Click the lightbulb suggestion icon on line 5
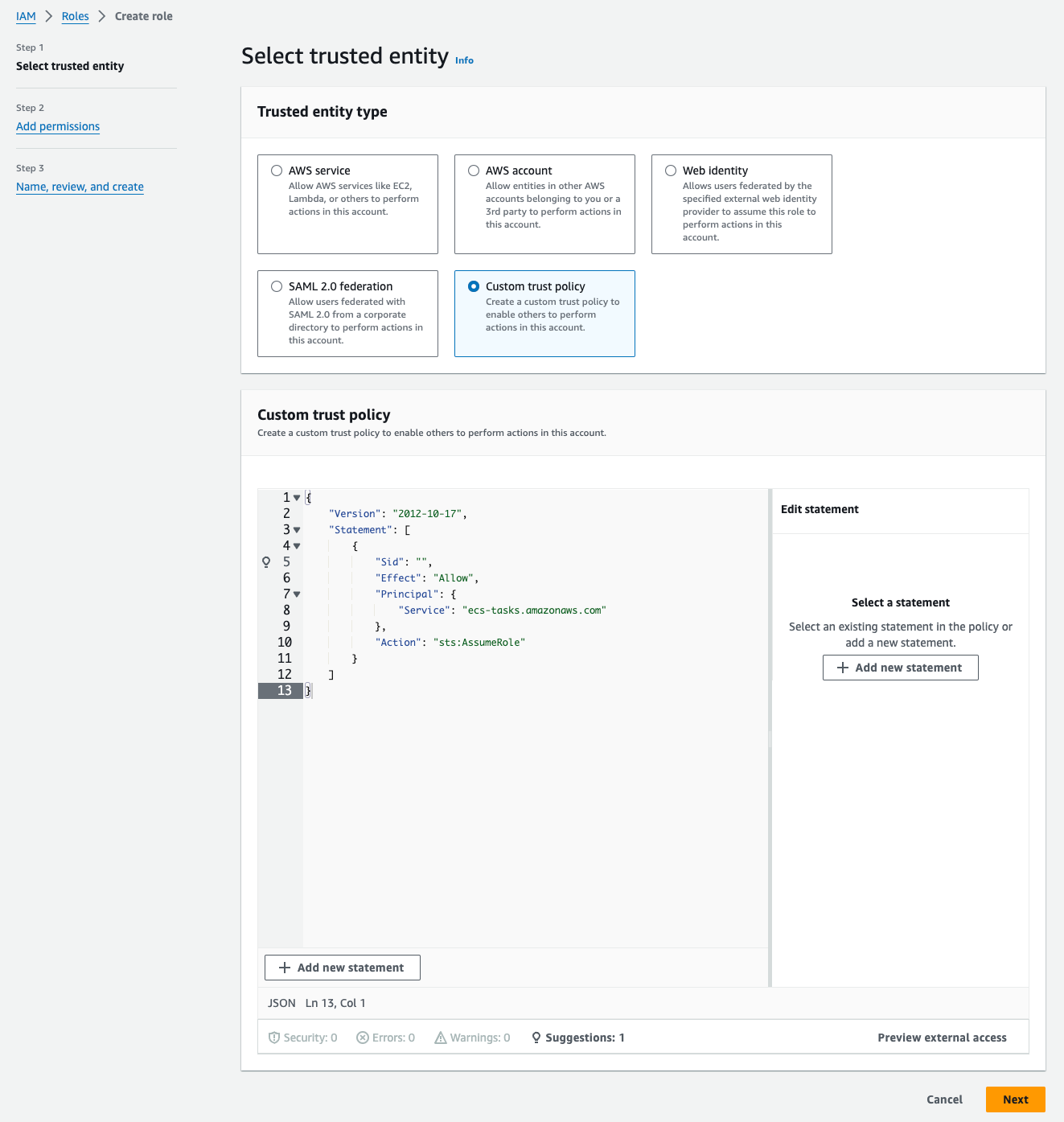Image resolution: width=1064 pixels, height=1122 pixels. [x=266, y=562]
